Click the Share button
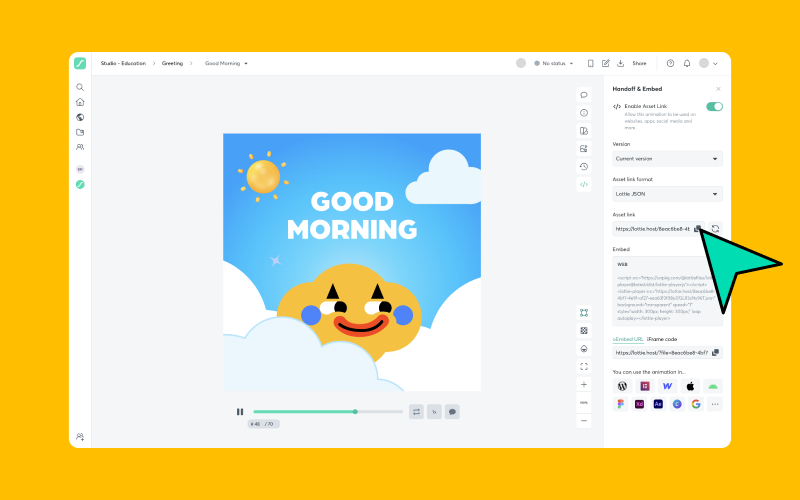Screen dimensions: 800x500 [639, 63]
